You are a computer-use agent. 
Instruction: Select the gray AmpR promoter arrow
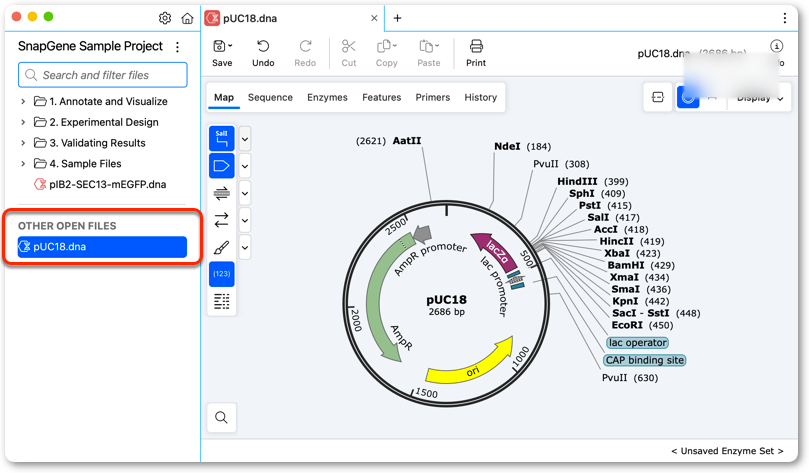click(x=423, y=234)
